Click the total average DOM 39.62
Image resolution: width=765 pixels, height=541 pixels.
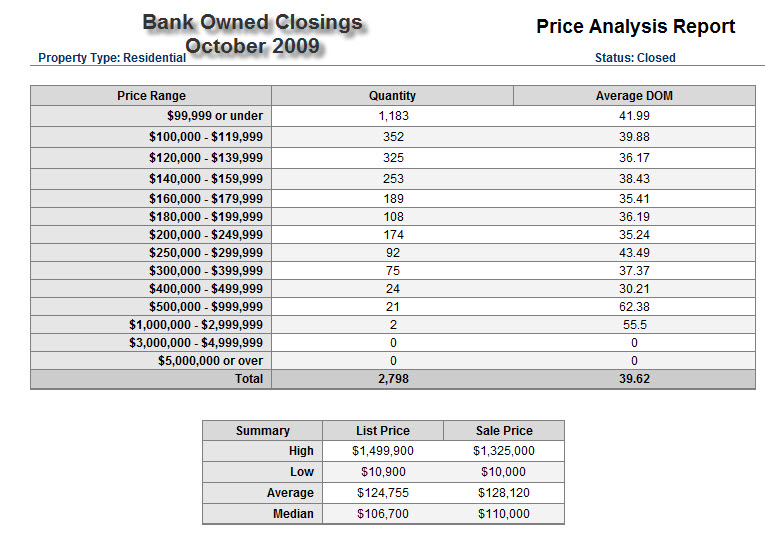634,379
